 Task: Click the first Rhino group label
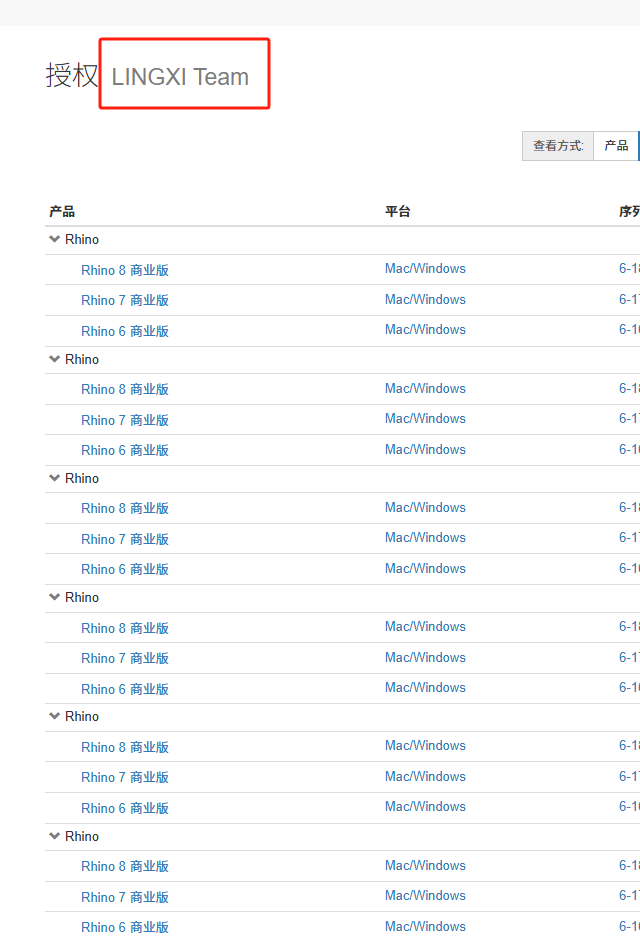[x=82, y=240]
